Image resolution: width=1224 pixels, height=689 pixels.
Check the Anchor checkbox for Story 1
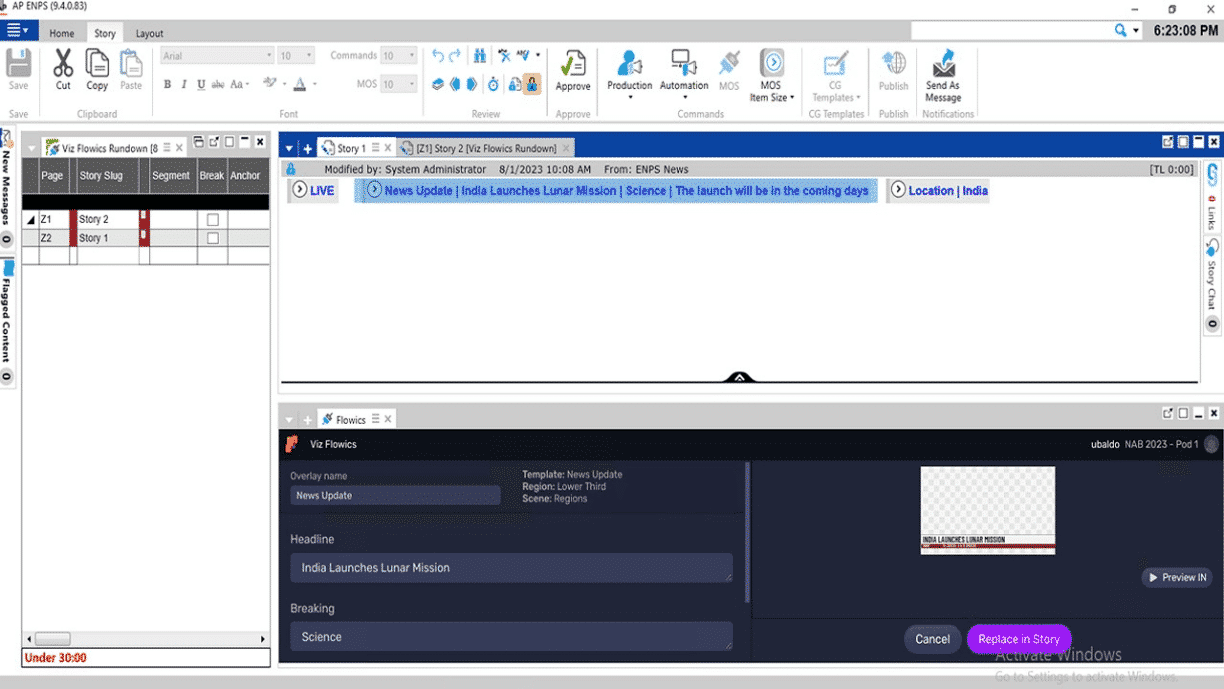213,238
